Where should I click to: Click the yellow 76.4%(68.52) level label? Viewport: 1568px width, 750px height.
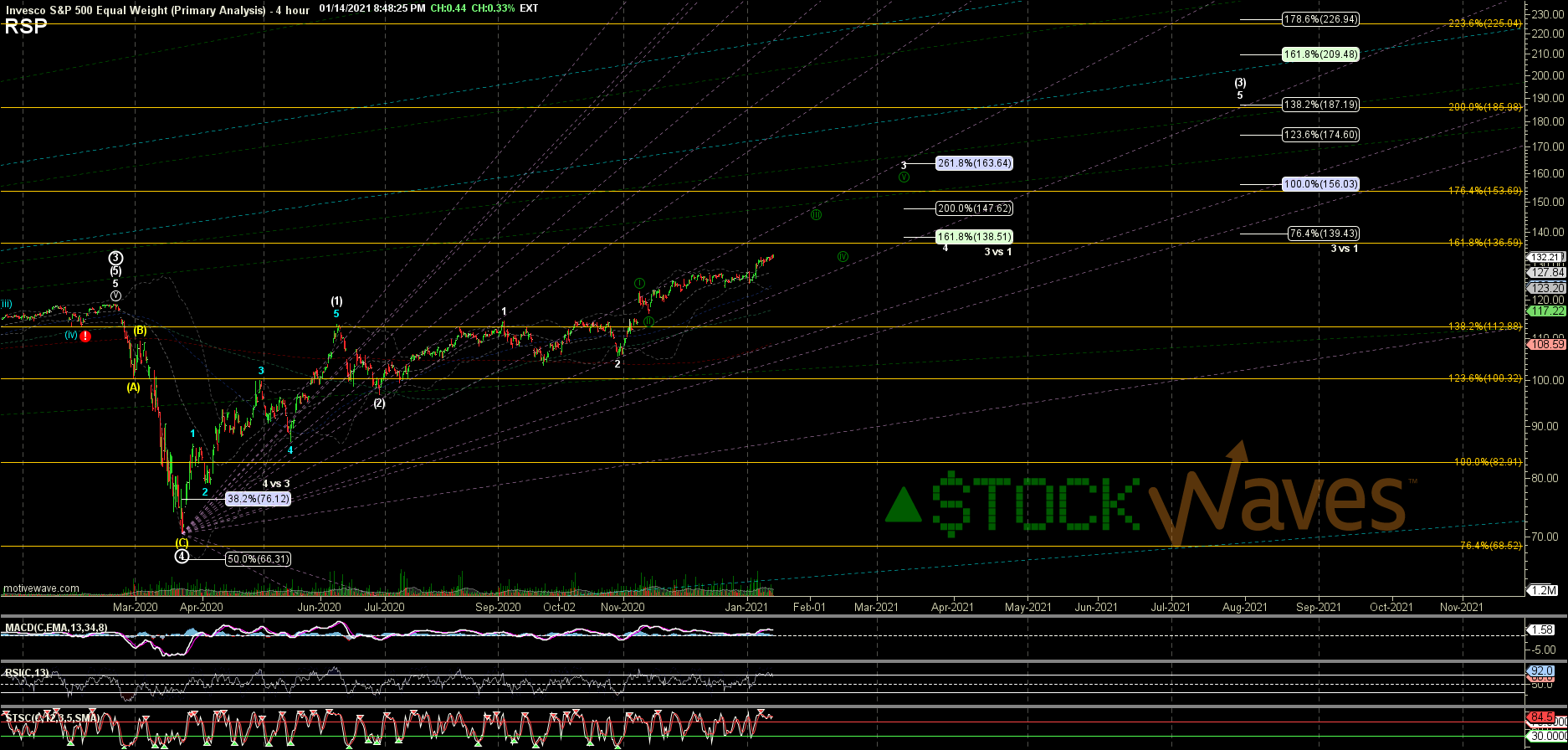point(1491,546)
